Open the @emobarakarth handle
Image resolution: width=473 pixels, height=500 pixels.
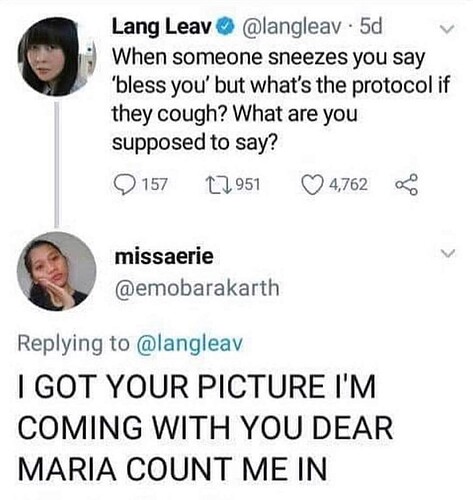(x=197, y=288)
